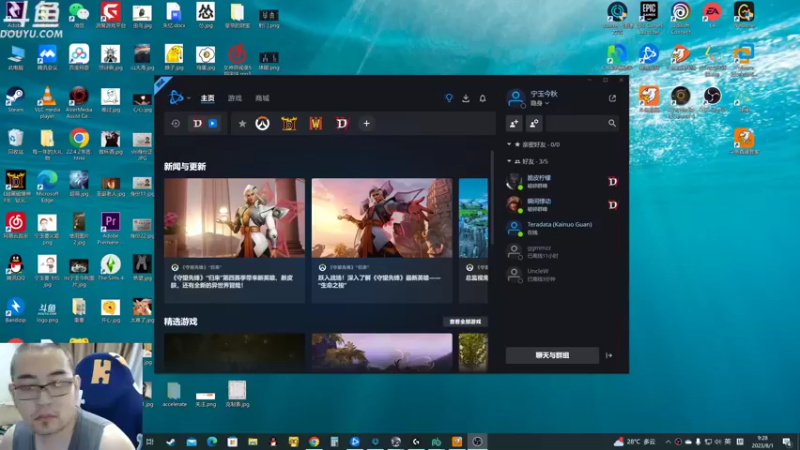
Task: Open the 28°C weather widget in taskbar
Action: pyautogui.click(x=634, y=442)
